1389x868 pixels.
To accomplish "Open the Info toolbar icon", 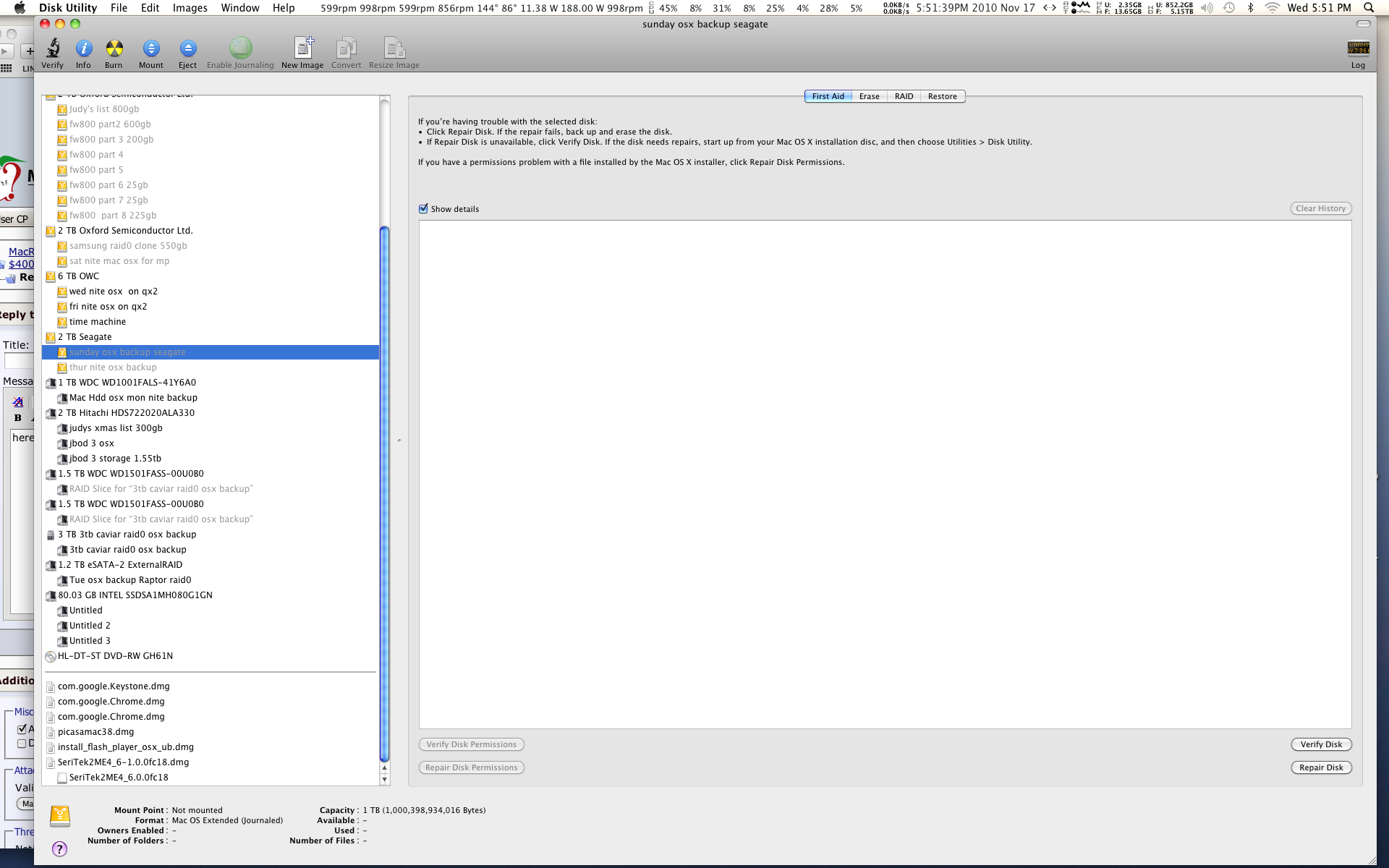I will click(84, 48).
